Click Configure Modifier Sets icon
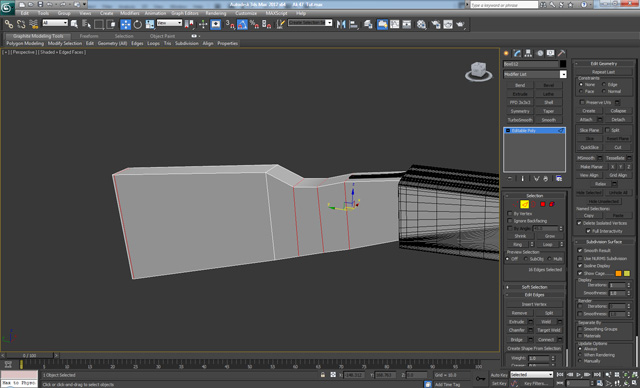This screenshot has height=388, width=640. [559, 179]
